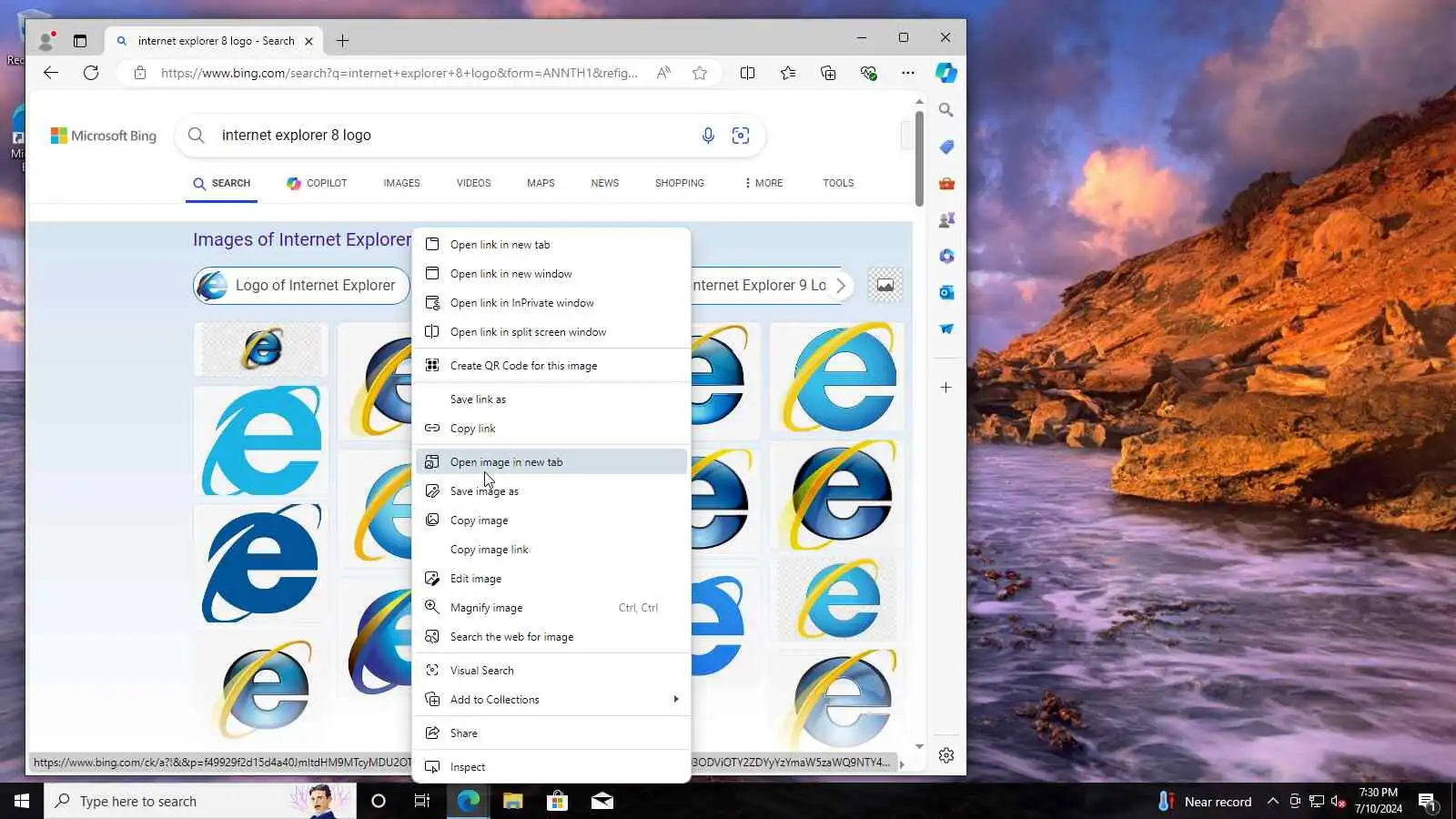Select Copy link in context menu
This screenshot has height=819, width=1456.
(551, 429)
